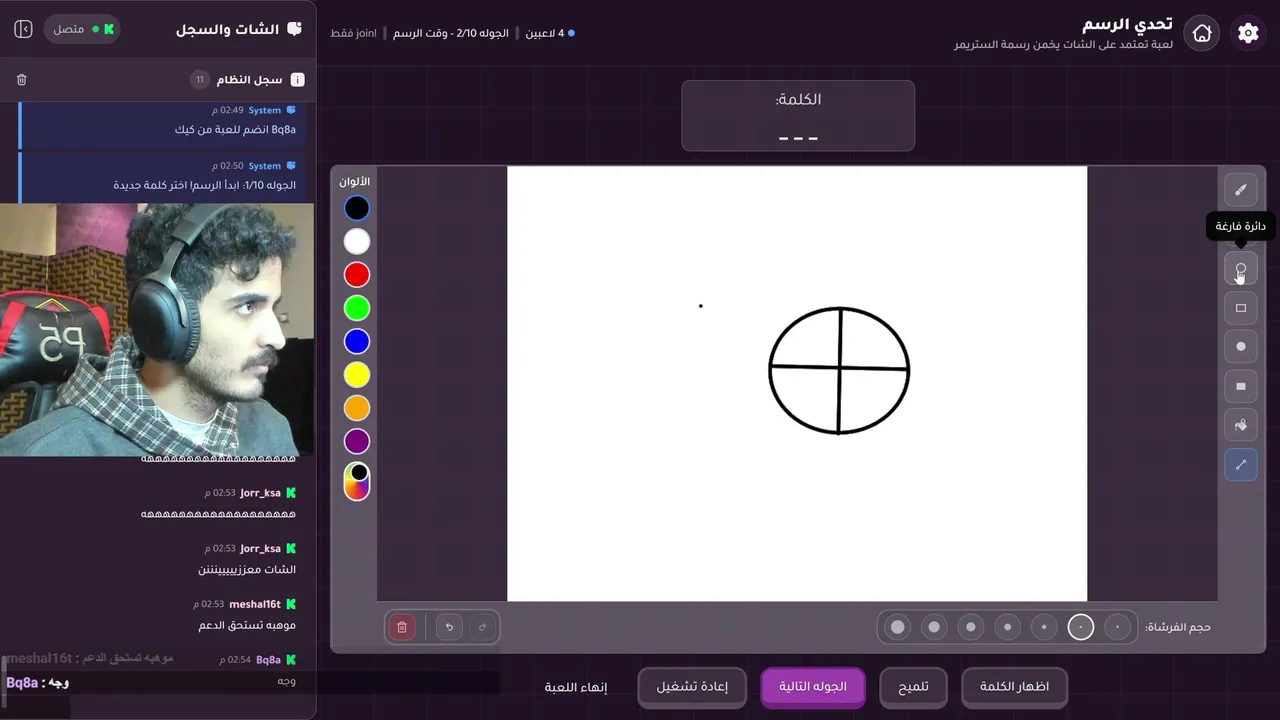Click the chat bubble icon beside الشات والسجل
This screenshot has height=720, width=1280.
click(x=294, y=29)
